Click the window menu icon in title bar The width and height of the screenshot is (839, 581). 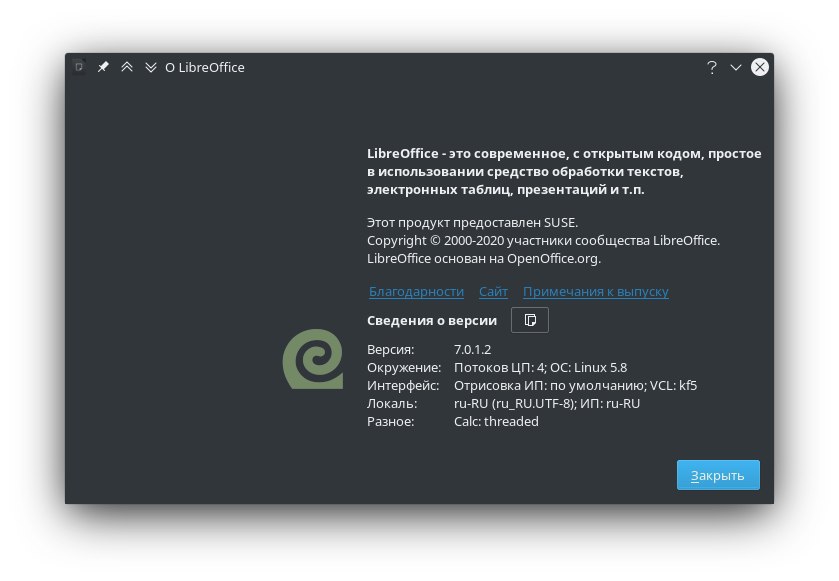(x=79, y=67)
